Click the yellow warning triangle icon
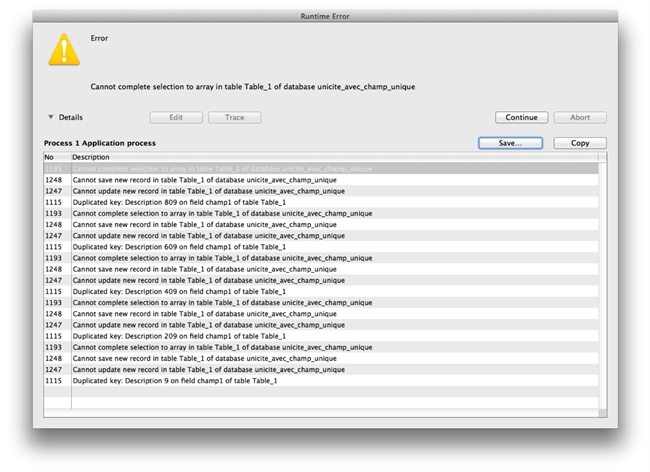The height and width of the screenshot is (472, 650). tap(66, 49)
